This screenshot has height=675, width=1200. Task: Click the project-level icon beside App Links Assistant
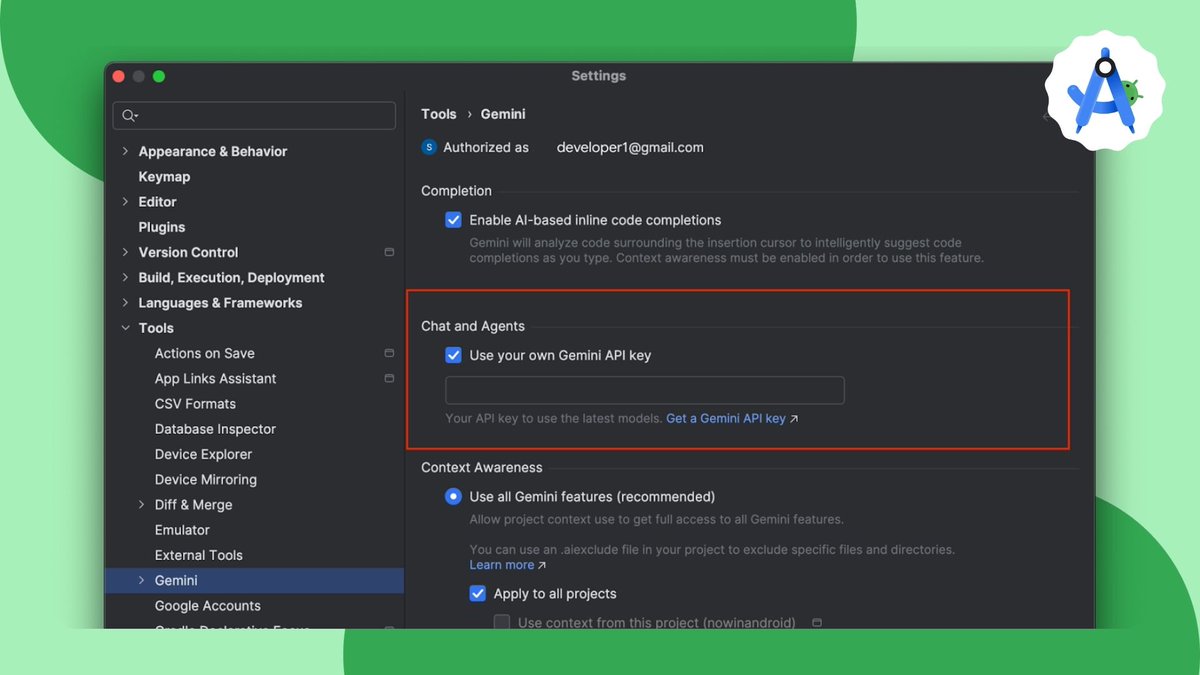pos(389,378)
